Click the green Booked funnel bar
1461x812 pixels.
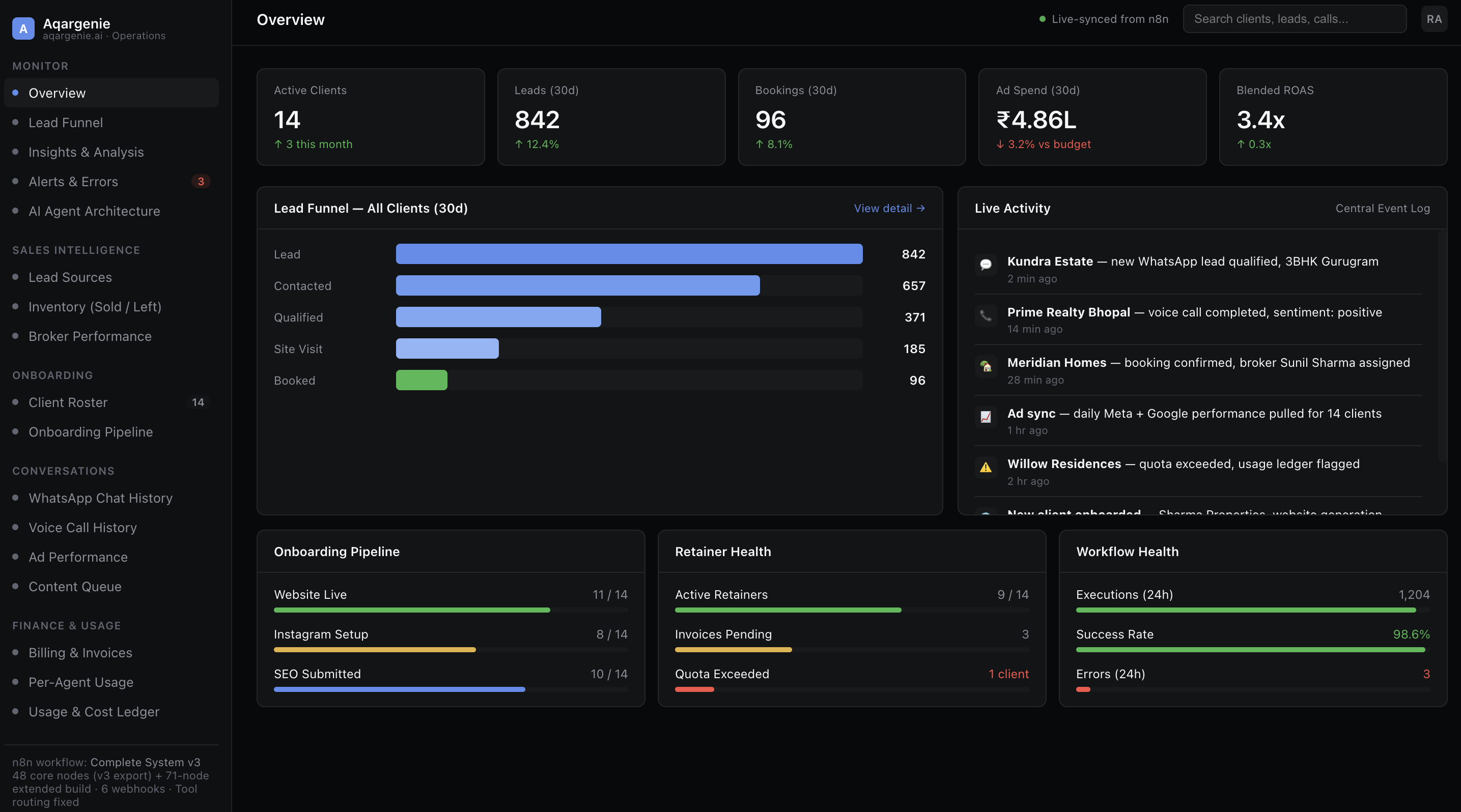pyautogui.click(x=422, y=380)
